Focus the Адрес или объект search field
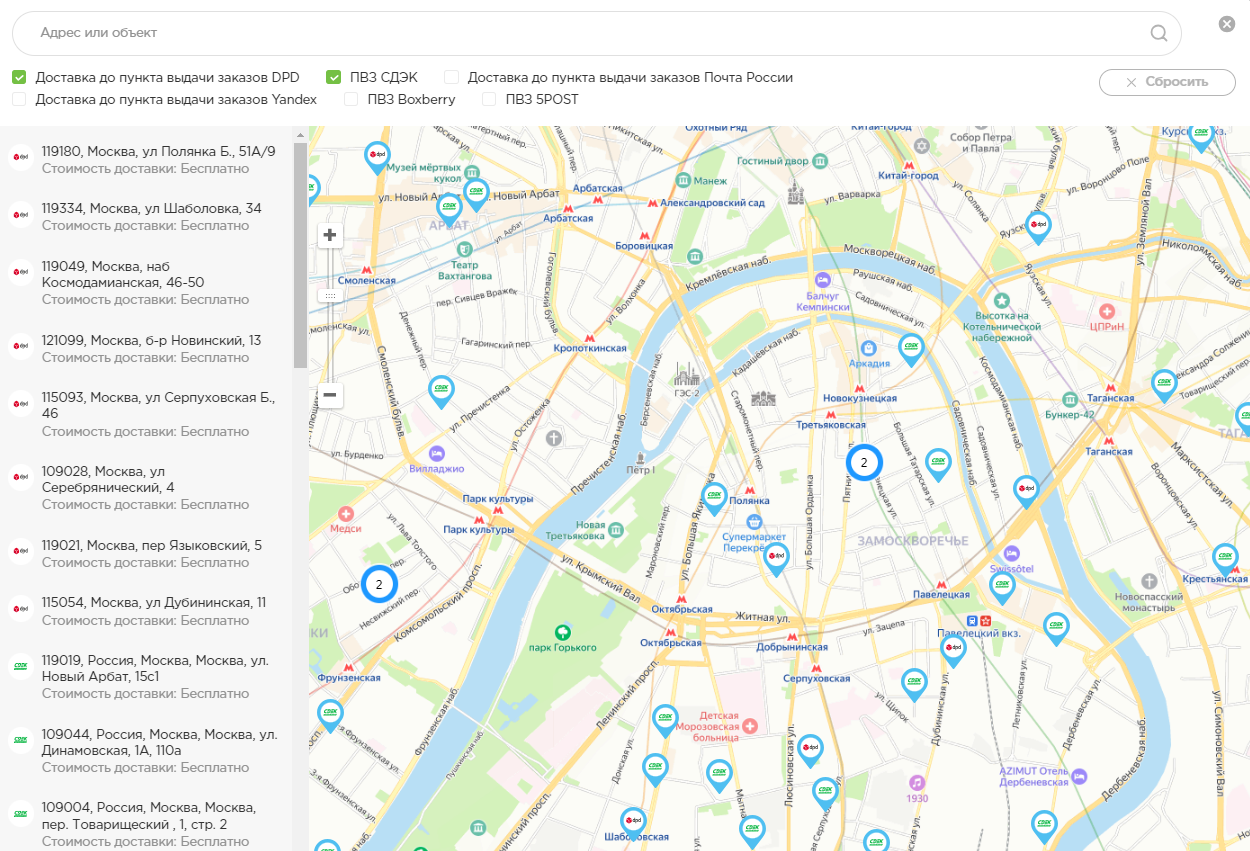The width and height of the screenshot is (1250, 851). pos(596,33)
